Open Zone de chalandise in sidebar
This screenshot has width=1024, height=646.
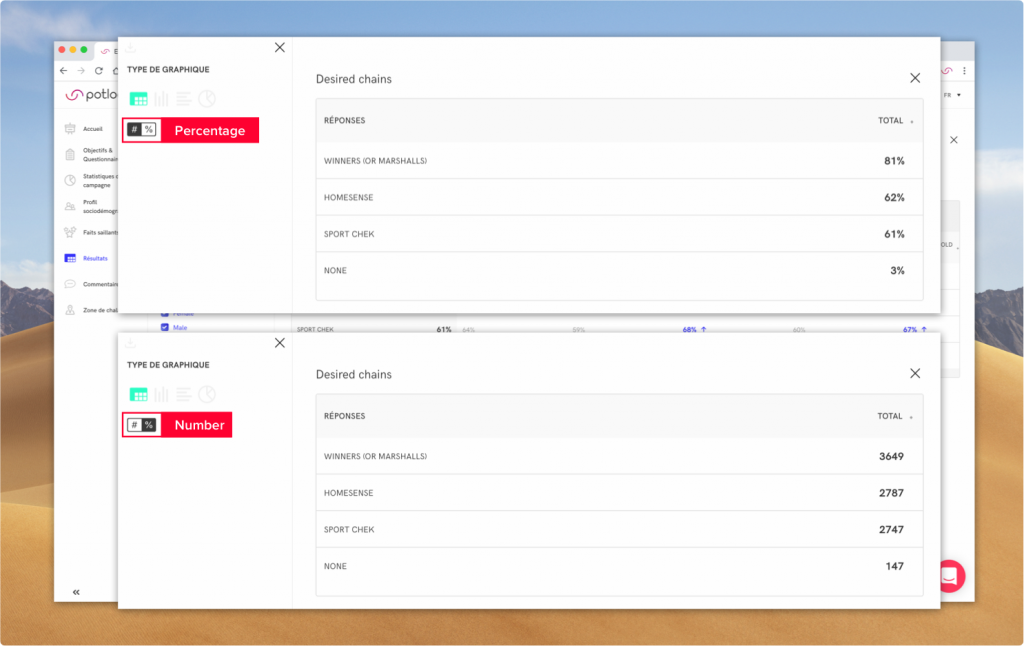[x=100, y=310]
